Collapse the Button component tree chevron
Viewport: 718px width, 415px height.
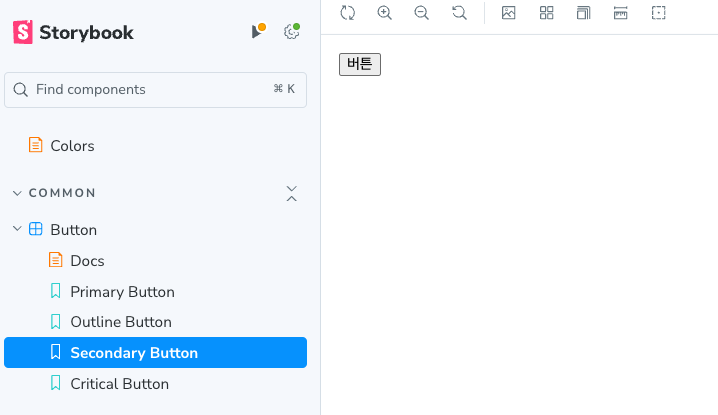[17, 229]
